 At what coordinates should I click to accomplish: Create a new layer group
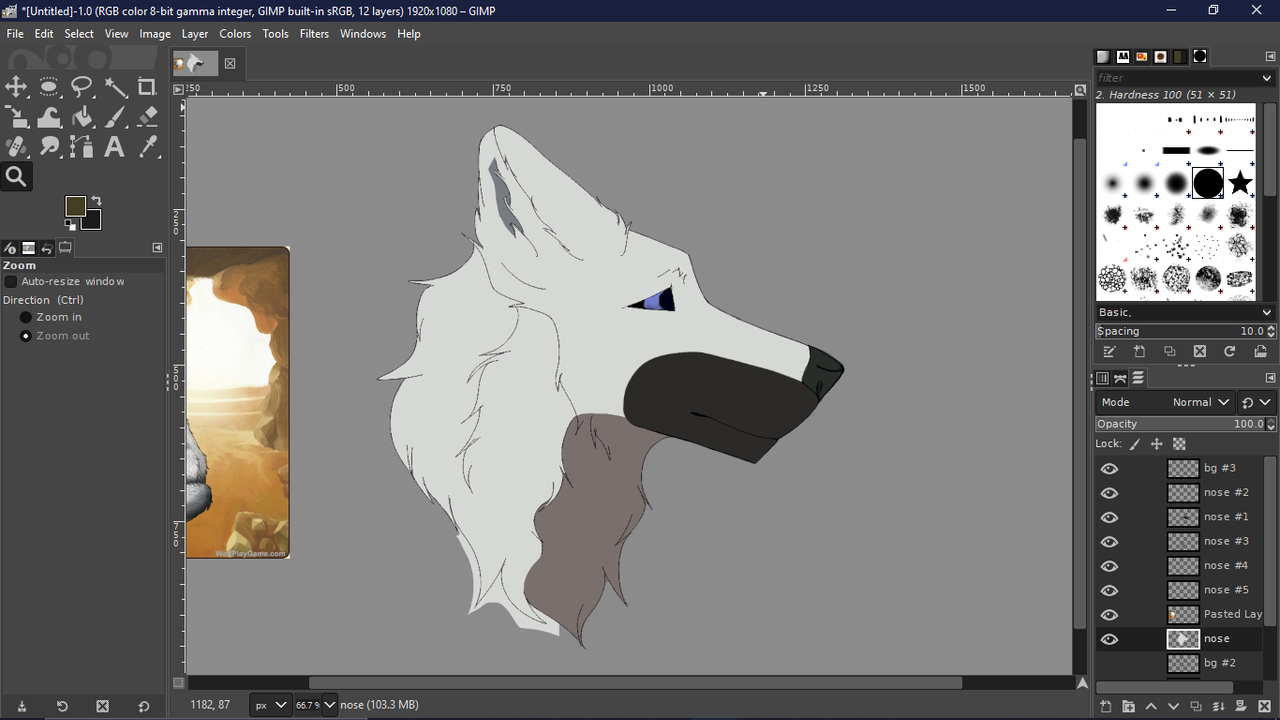pos(1128,706)
